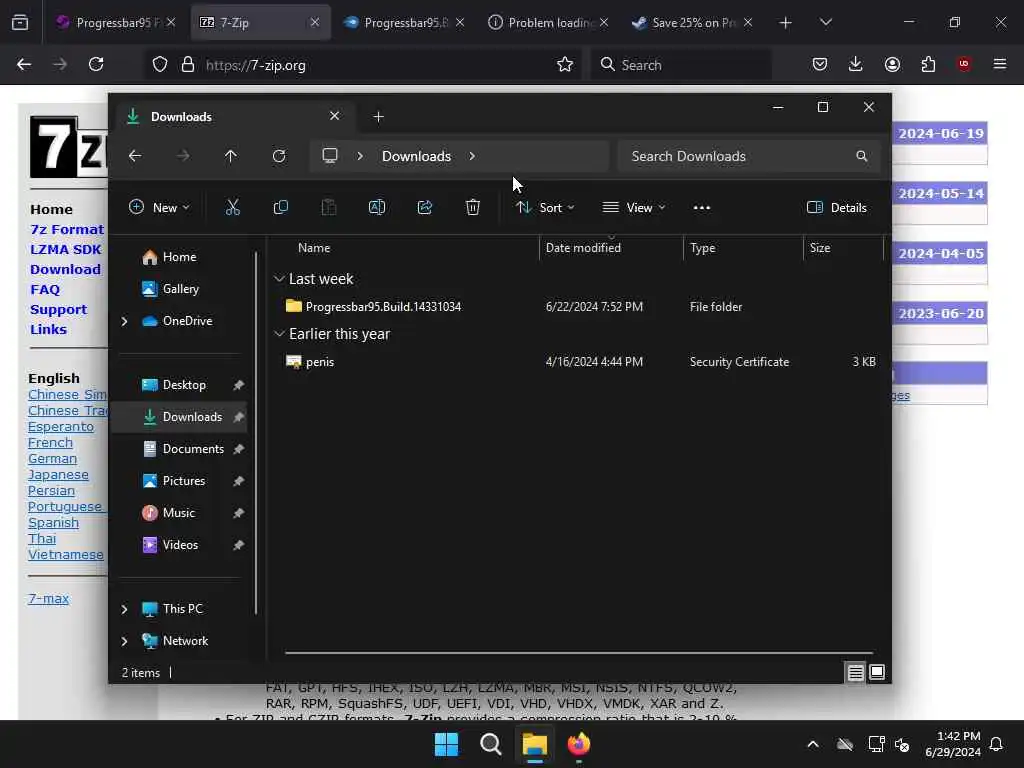Add a new File Explorer tab
The height and width of the screenshot is (768, 1024).
(x=378, y=117)
